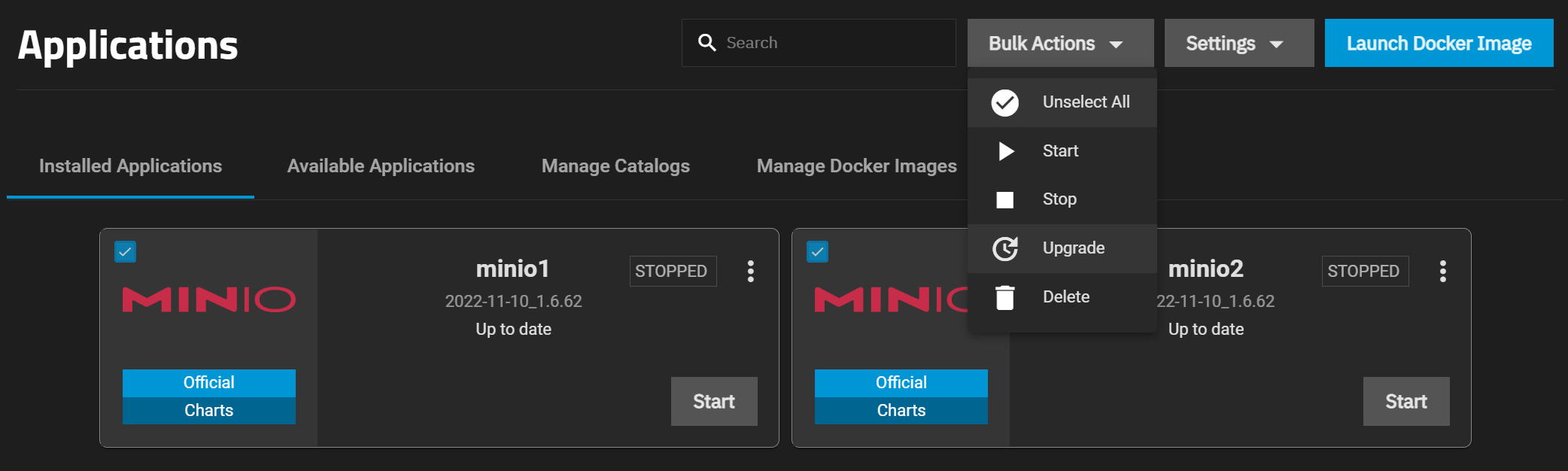1568x471 pixels.
Task: Click minio1 version 2022-11-10_1.6.62 text
Action: (513, 301)
